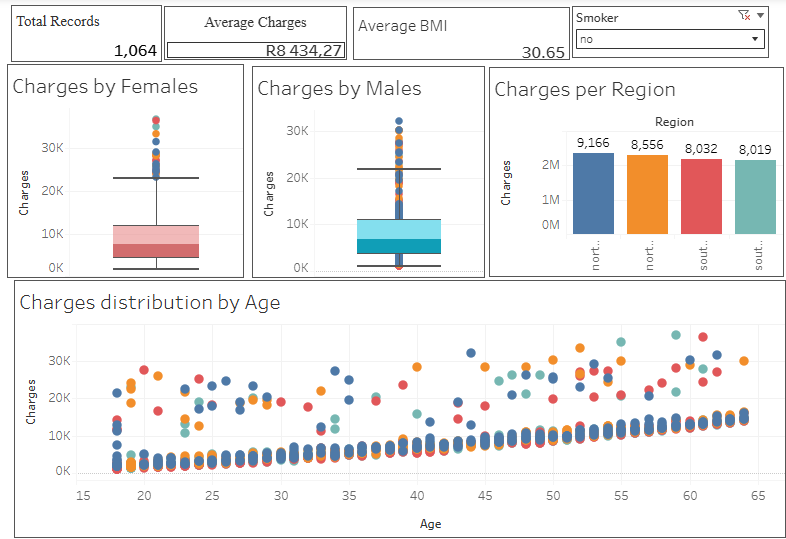Select the 'Charges per Region' chart title
This screenshot has width=786, height=539.
(584, 90)
